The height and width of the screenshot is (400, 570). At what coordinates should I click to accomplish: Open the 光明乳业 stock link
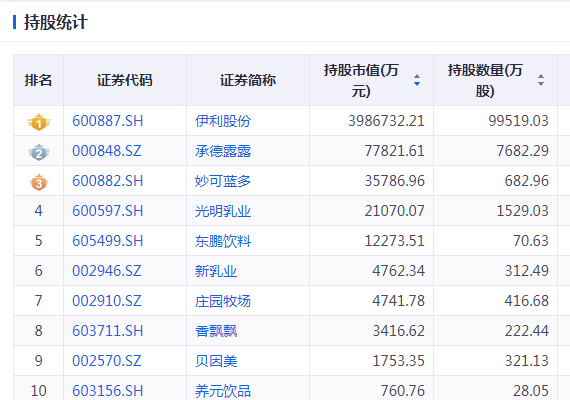click(223, 211)
